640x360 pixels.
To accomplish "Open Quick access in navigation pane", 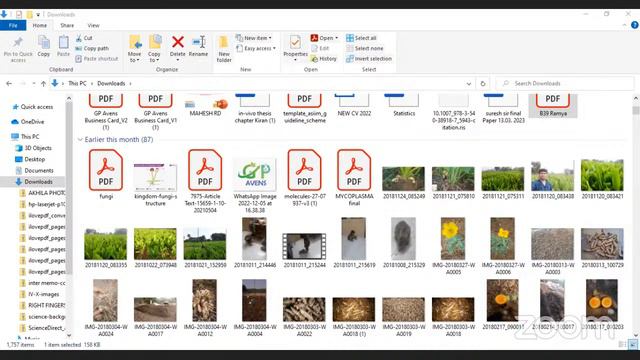I will point(37,107).
